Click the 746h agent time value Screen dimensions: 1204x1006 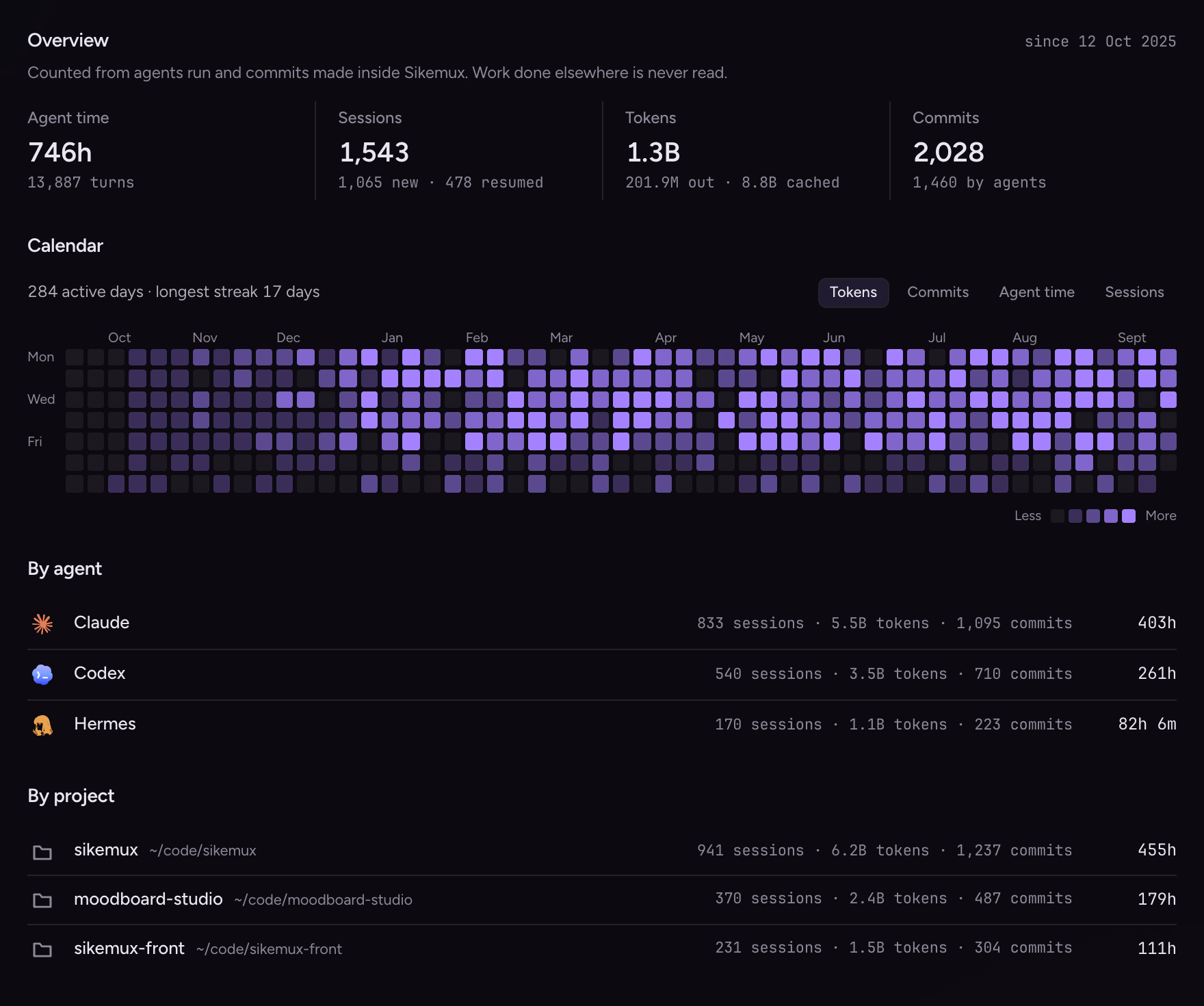point(60,152)
